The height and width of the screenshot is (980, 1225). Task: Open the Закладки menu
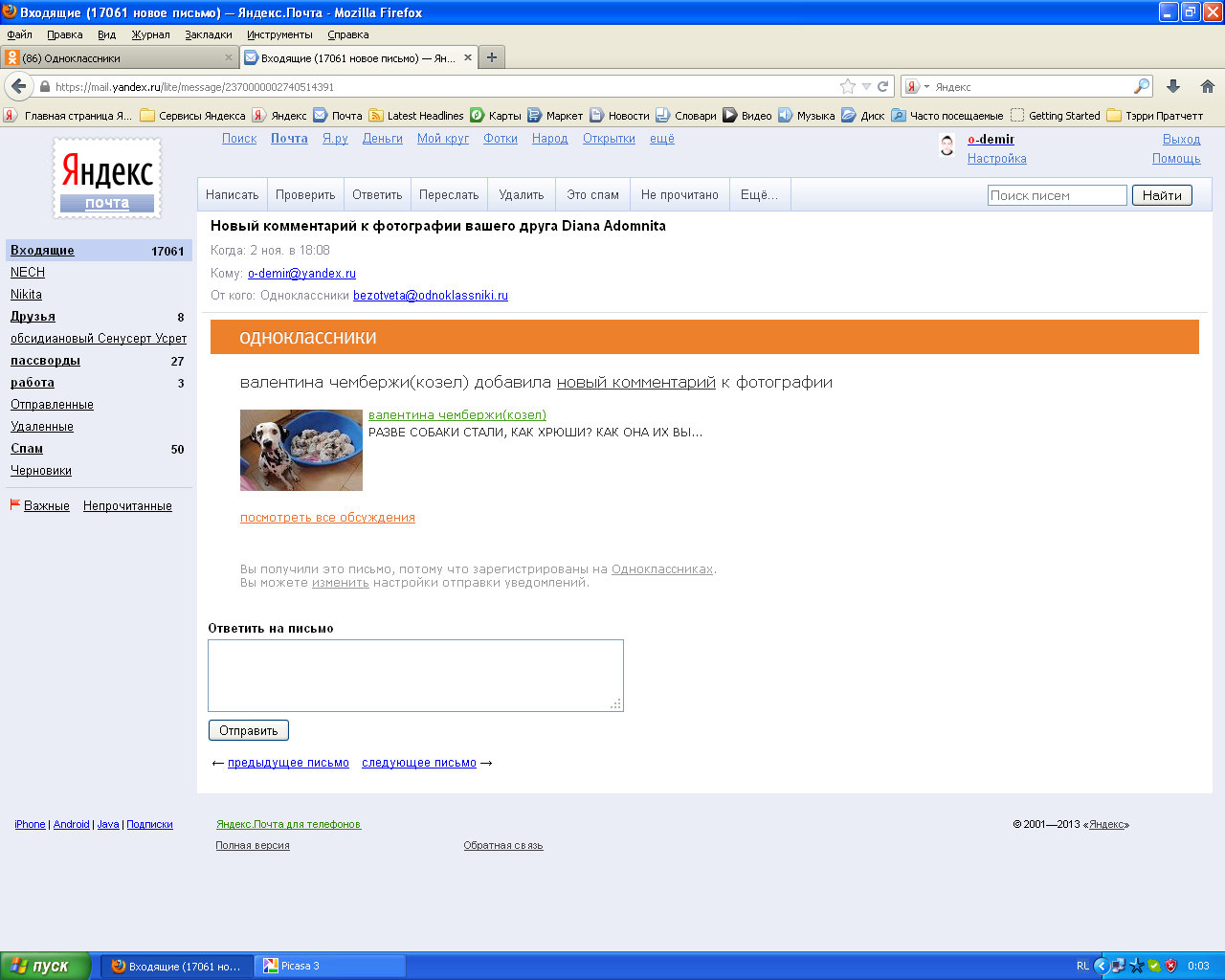click(x=209, y=34)
